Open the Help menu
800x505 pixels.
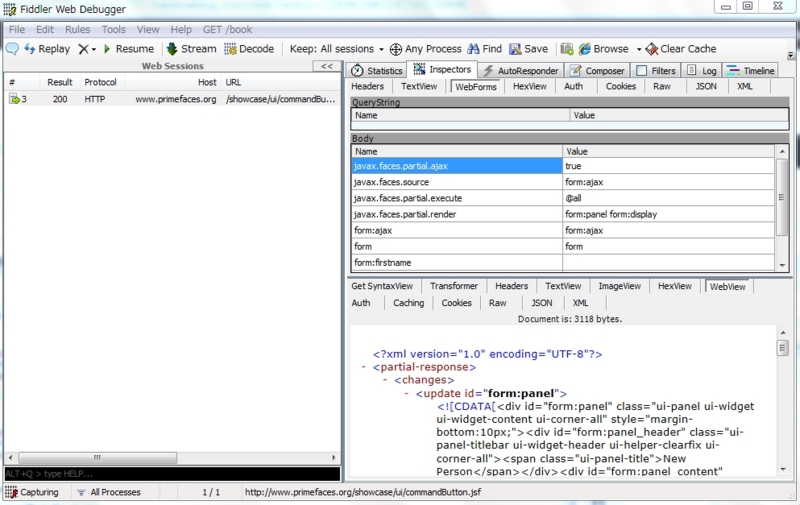click(181, 30)
